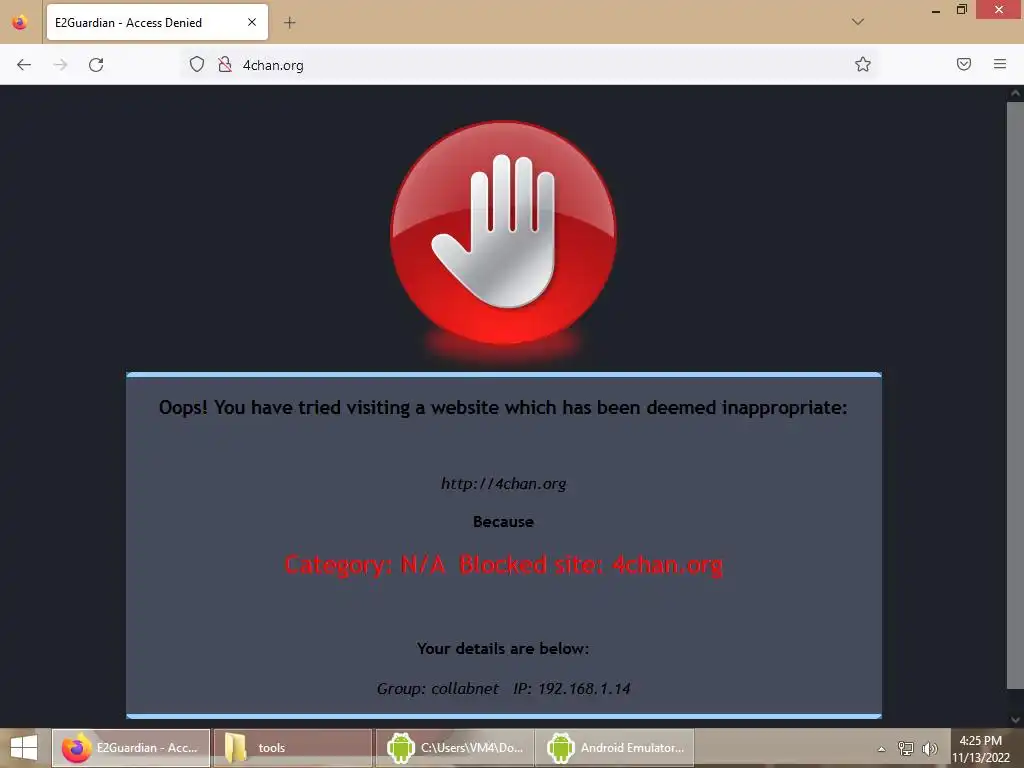Open volume control tray icon
The image size is (1024, 768).
(x=930, y=748)
